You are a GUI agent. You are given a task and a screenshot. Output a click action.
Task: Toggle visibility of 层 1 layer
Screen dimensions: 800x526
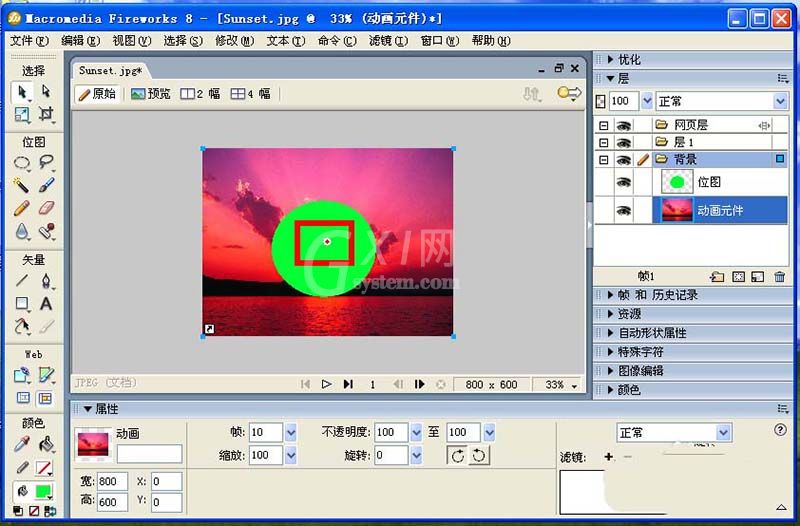click(623, 142)
